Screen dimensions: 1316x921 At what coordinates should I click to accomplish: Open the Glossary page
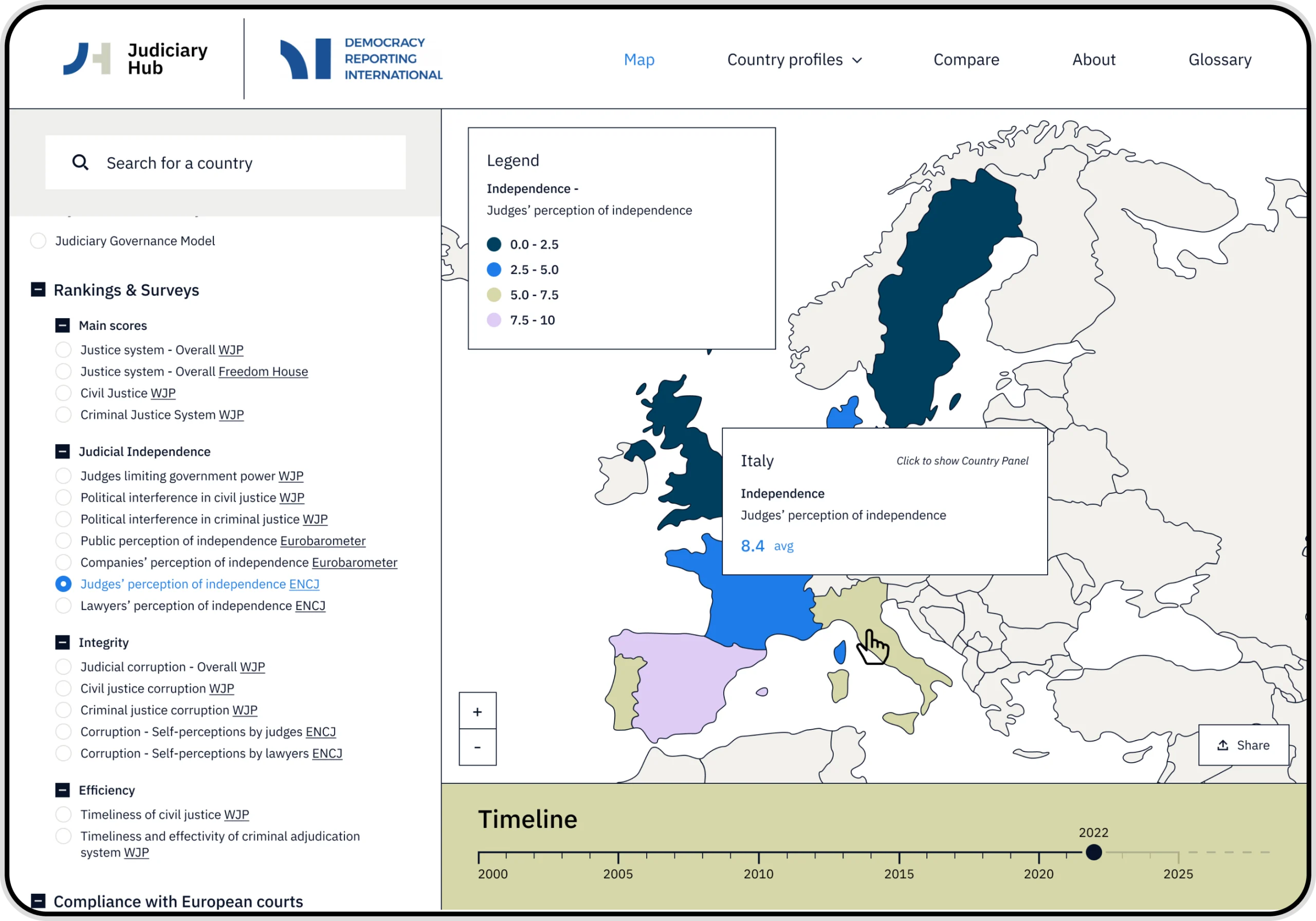[x=1219, y=60]
